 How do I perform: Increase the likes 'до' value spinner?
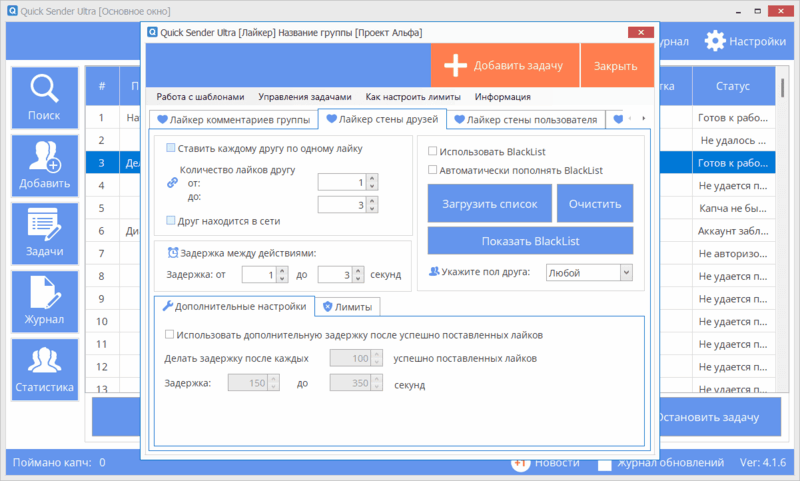pyautogui.click(x=372, y=200)
